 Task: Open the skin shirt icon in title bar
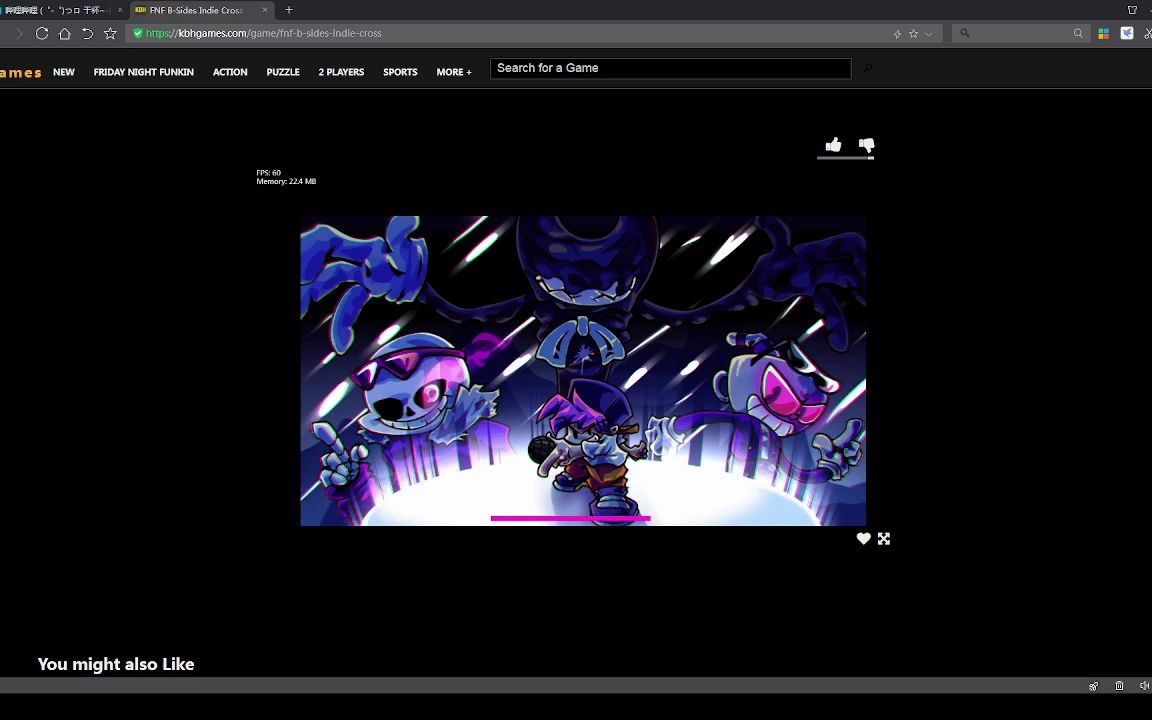tap(1132, 10)
